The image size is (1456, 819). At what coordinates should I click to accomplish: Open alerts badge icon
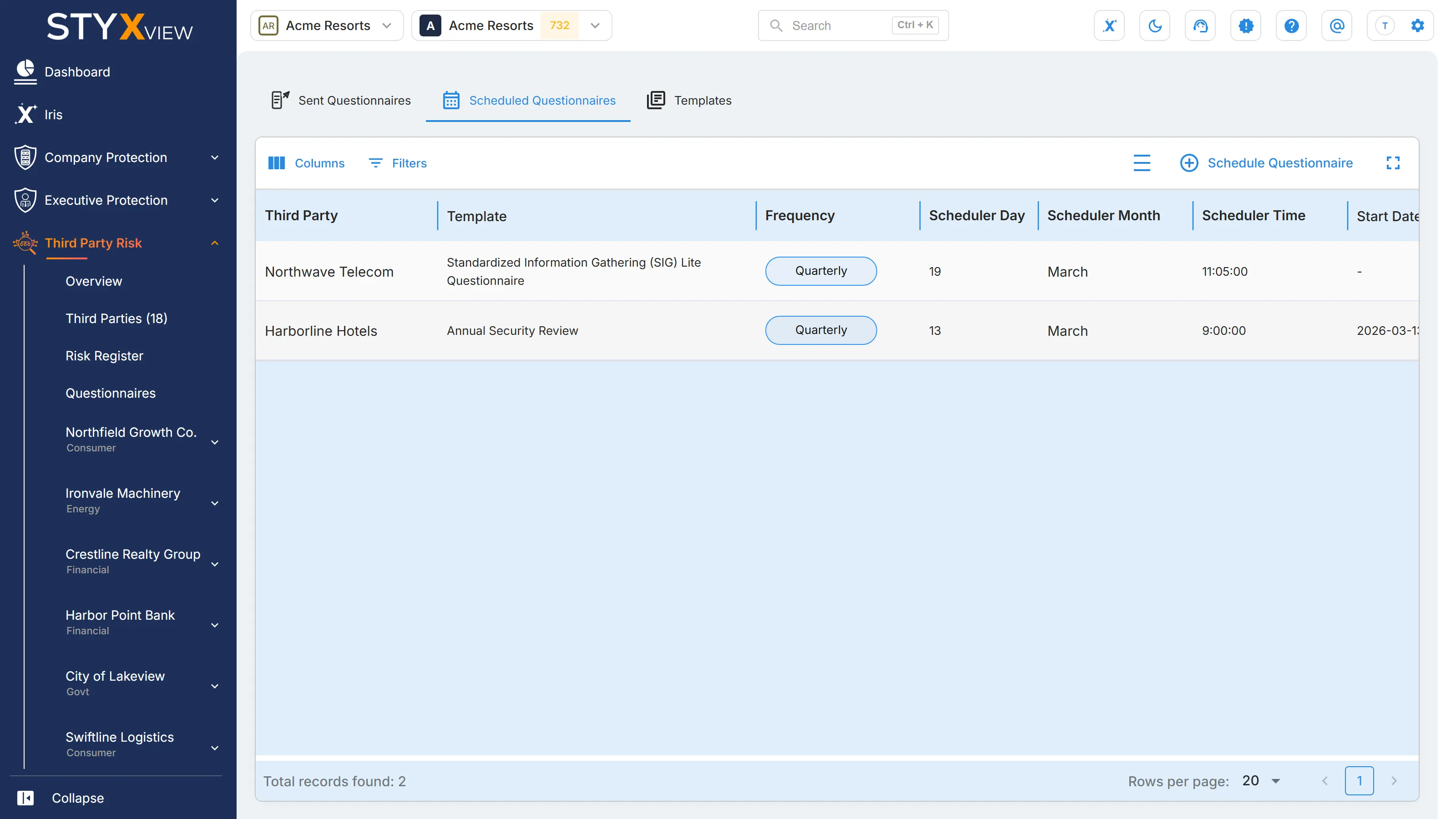tap(1246, 25)
